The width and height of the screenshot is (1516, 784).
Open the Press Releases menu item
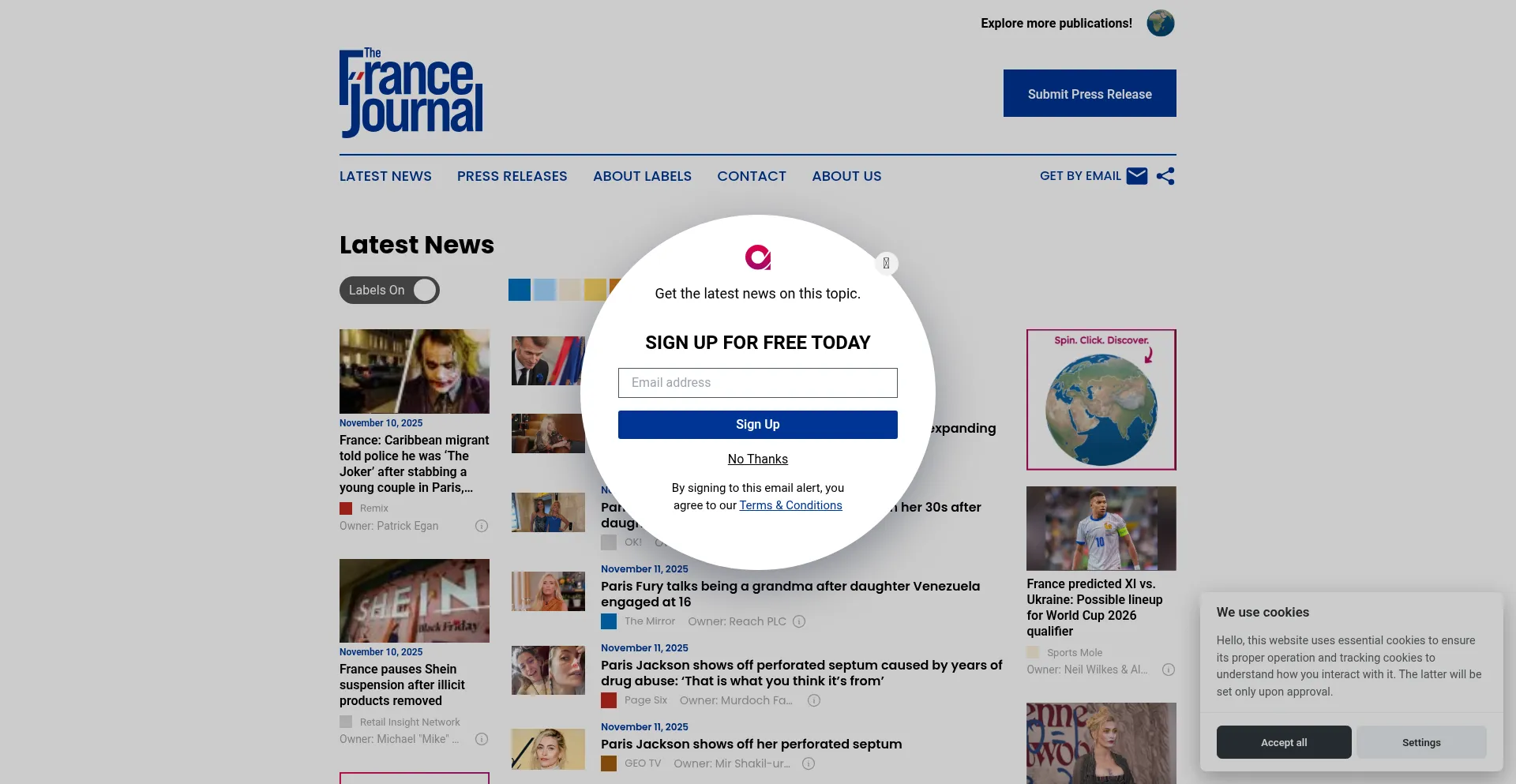pos(512,177)
